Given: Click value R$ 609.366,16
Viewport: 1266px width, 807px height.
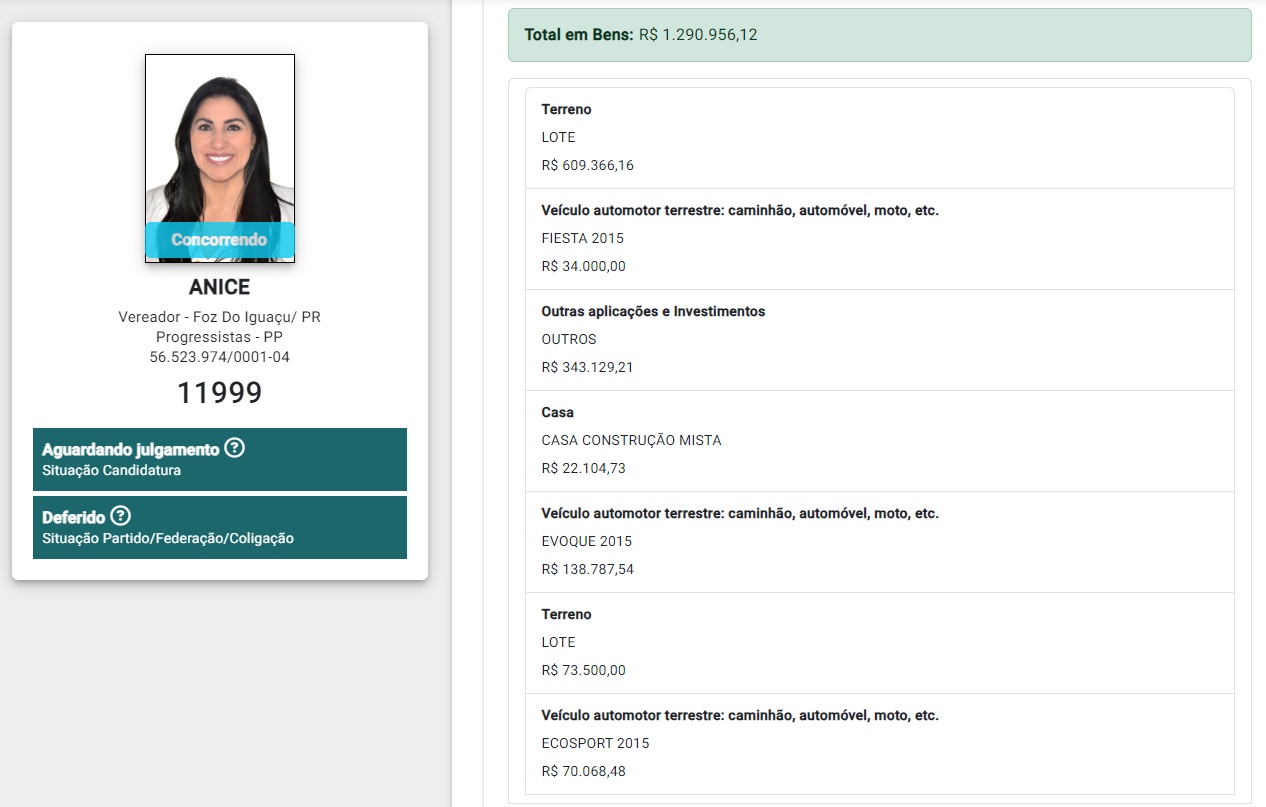Looking at the screenshot, I should [x=588, y=165].
